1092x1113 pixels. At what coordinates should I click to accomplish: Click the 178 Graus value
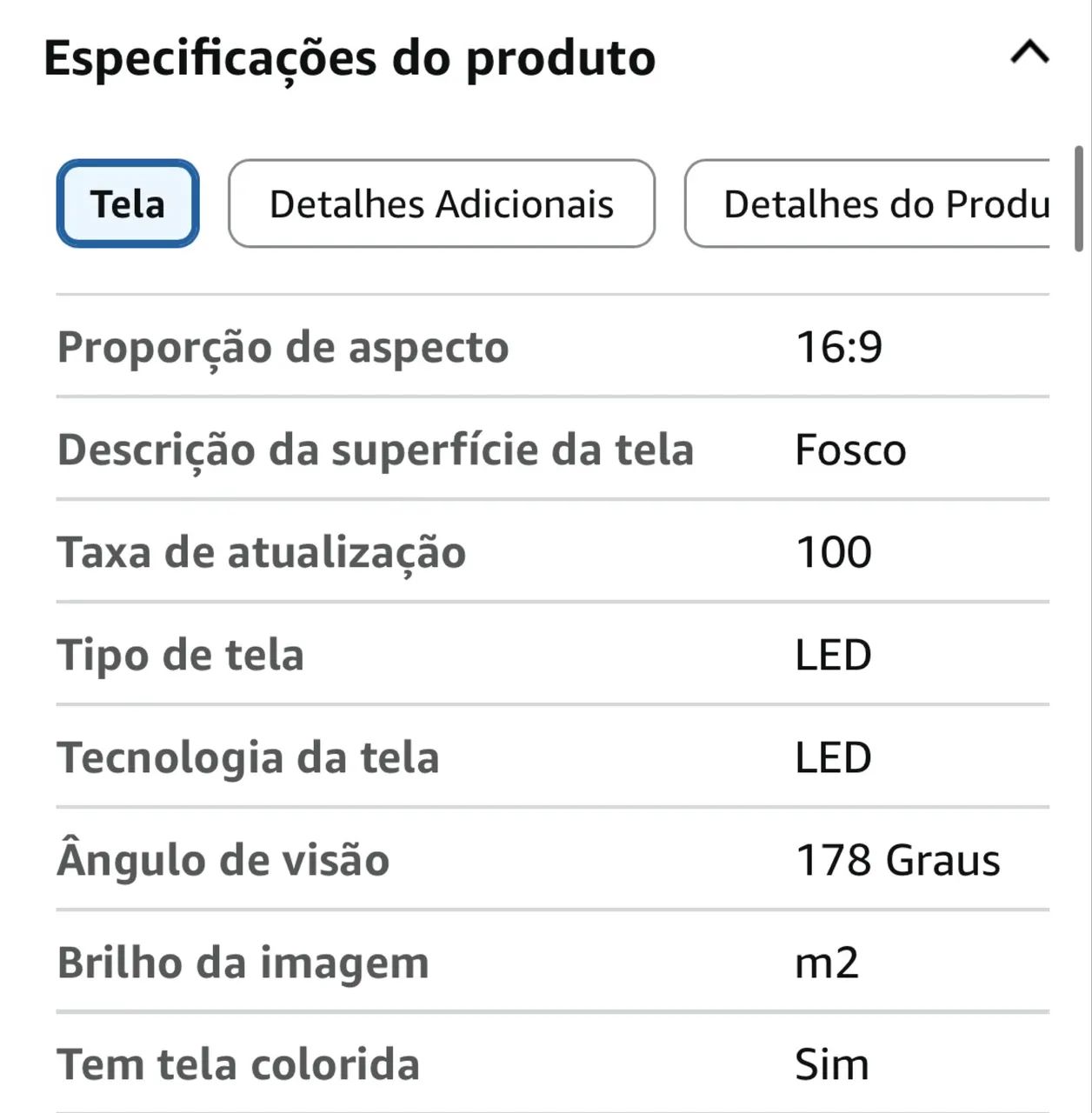(x=897, y=860)
